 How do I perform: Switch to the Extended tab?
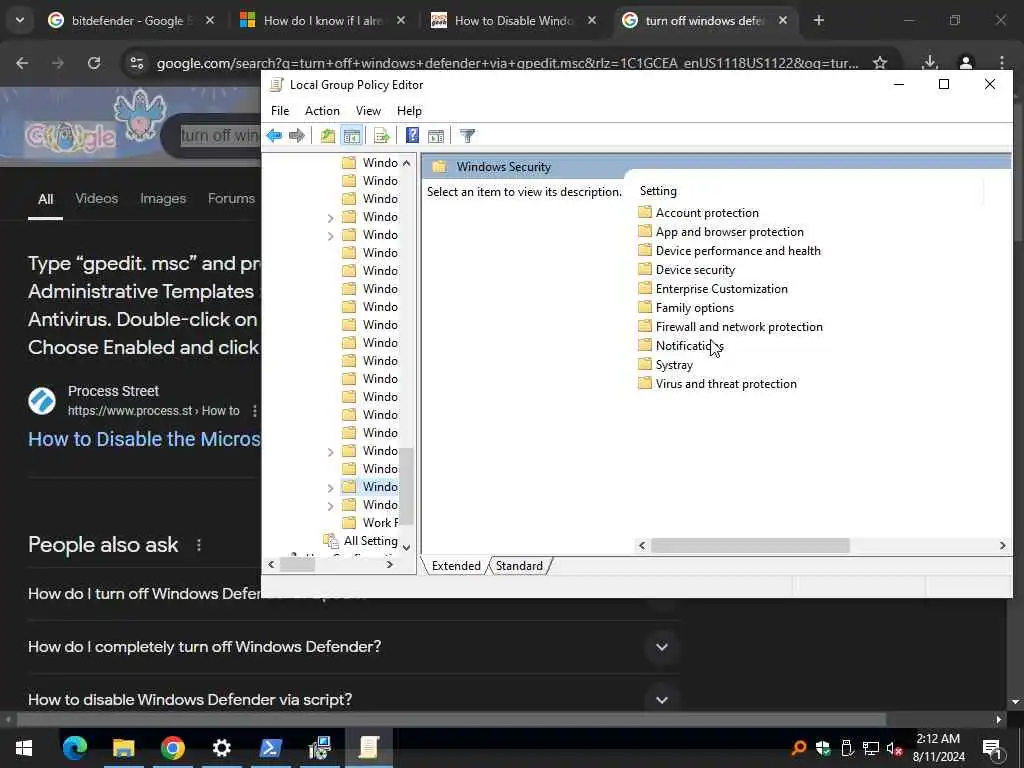pyautogui.click(x=456, y=566)
